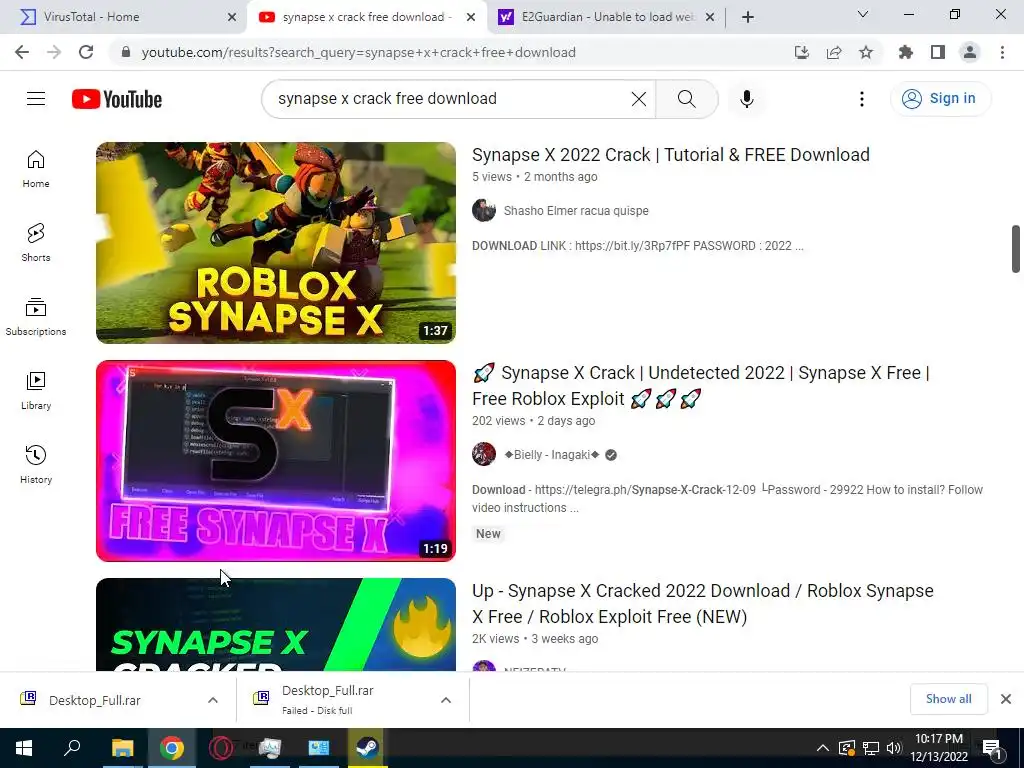Screen dimensions: 1024x768
Task: Click the page vertical scrollbar thumb
Action: pyautogui.click(x=1016, y=249)
